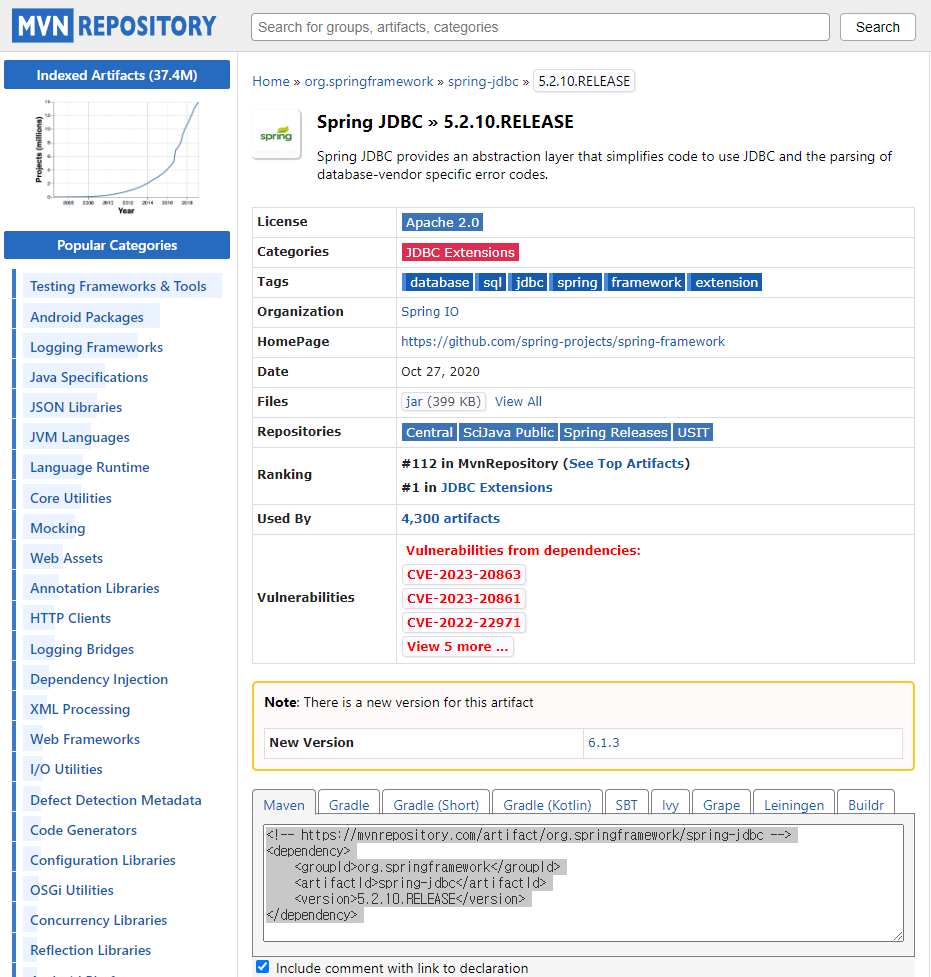Click View All files link
Screen dimensions: 931x977
coord(518,402)
